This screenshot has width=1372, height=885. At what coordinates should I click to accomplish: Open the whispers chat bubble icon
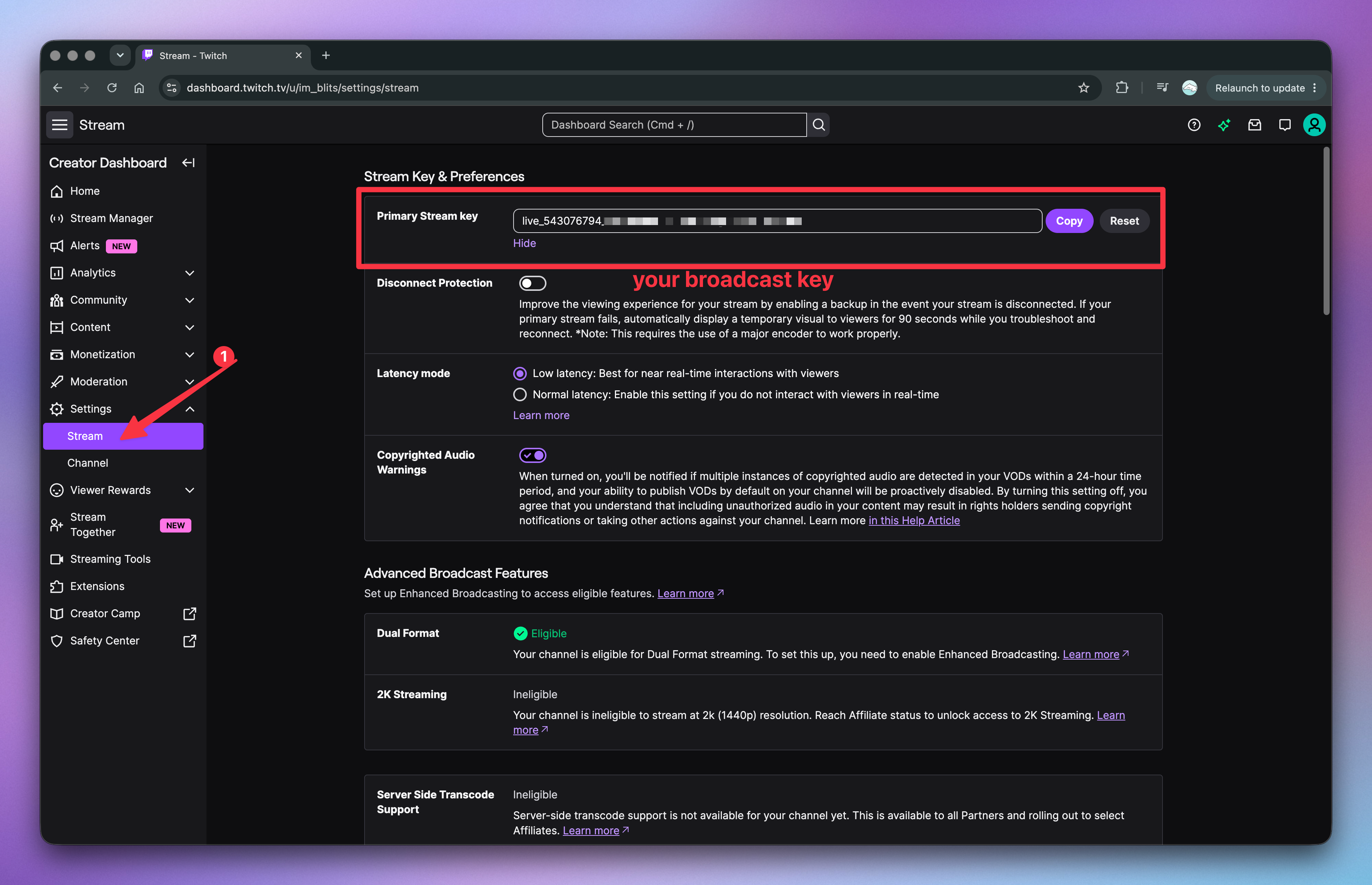coord(1285,125)
